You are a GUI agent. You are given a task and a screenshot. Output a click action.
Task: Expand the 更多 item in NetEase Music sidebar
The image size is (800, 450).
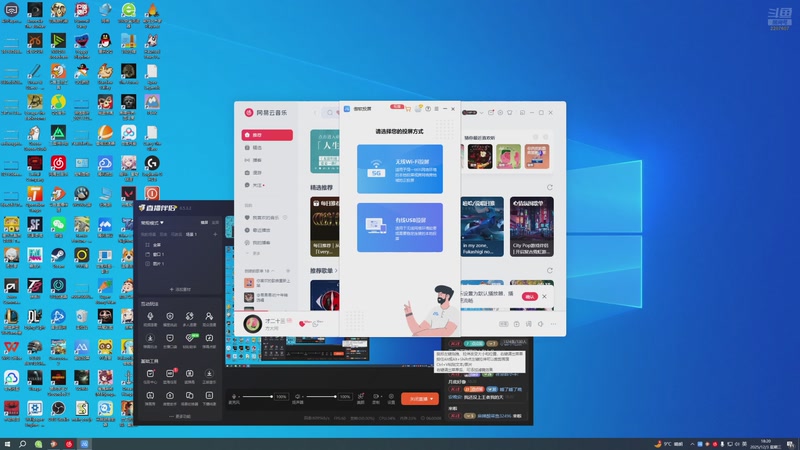coord(253,253)
